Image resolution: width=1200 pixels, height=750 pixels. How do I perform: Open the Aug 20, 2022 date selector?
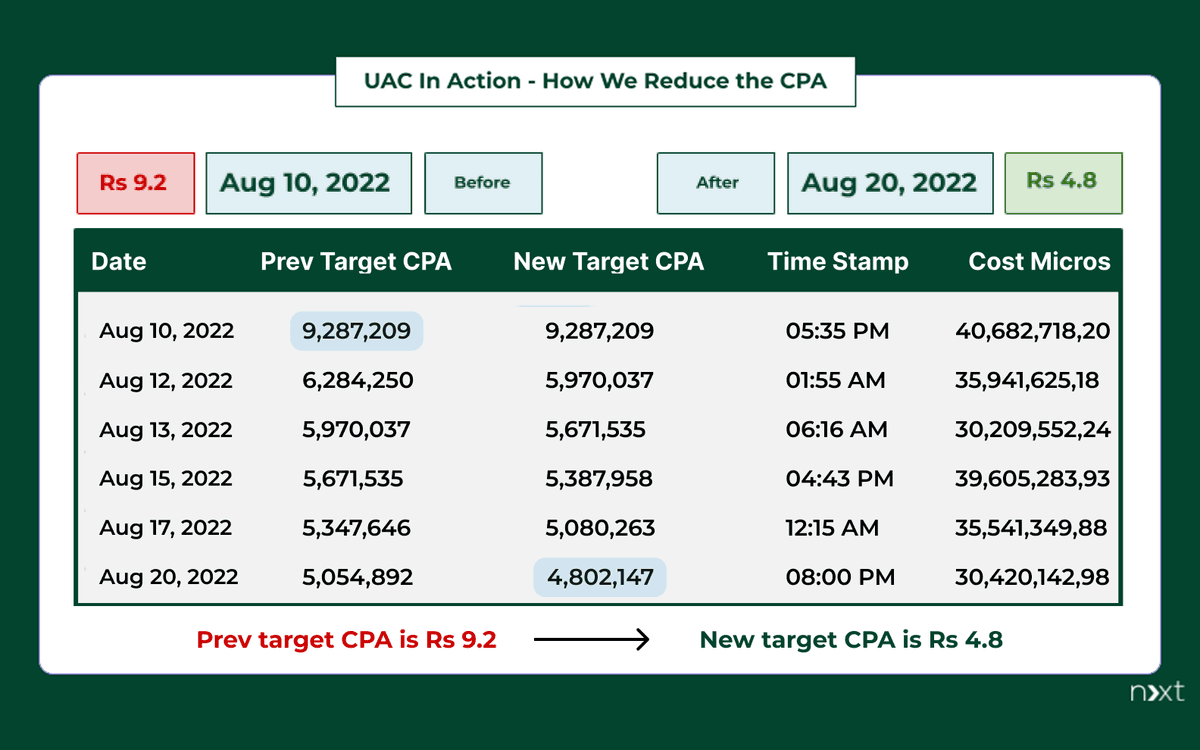pos(889,183)
